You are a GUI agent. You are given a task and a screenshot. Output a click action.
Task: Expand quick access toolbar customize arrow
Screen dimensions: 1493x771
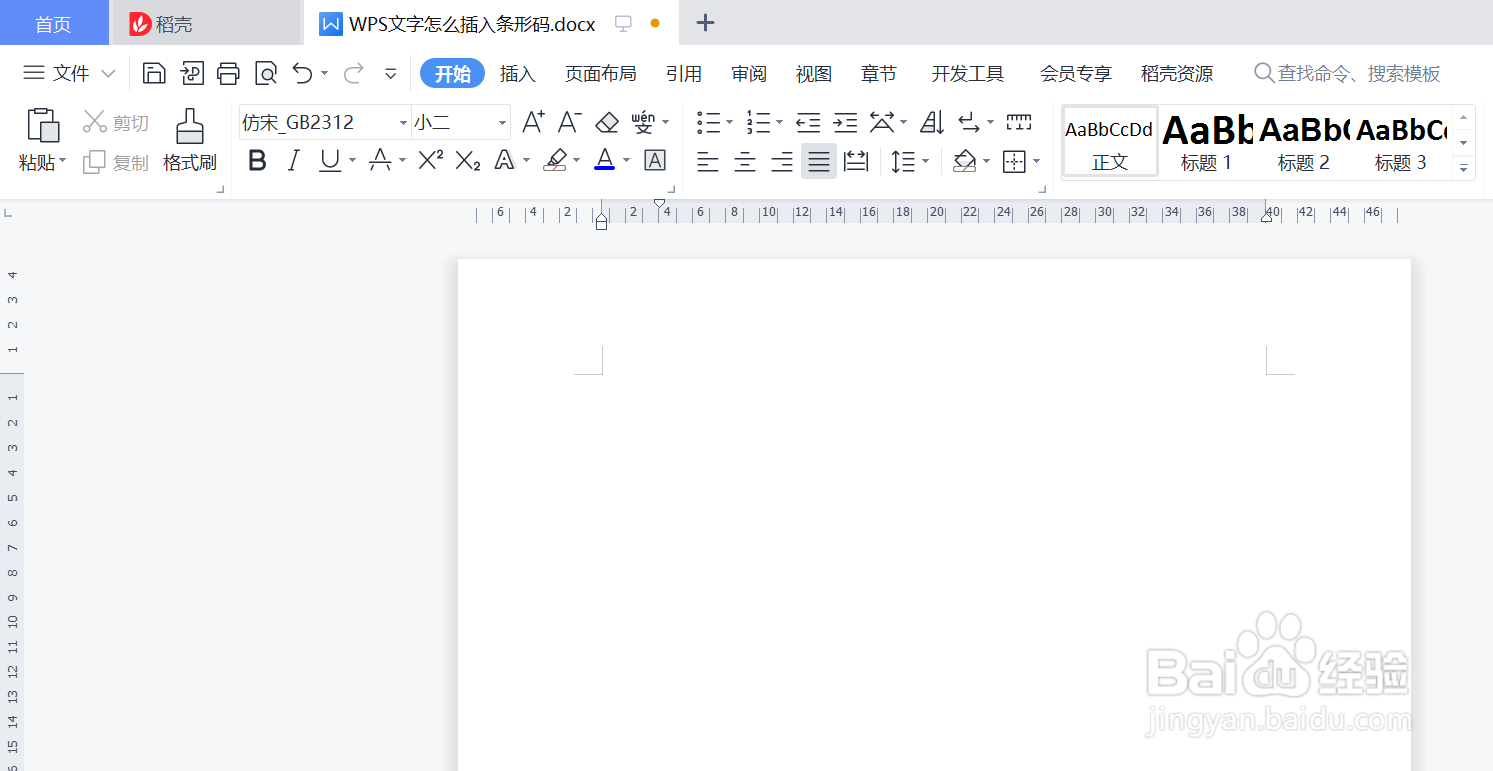391,73
